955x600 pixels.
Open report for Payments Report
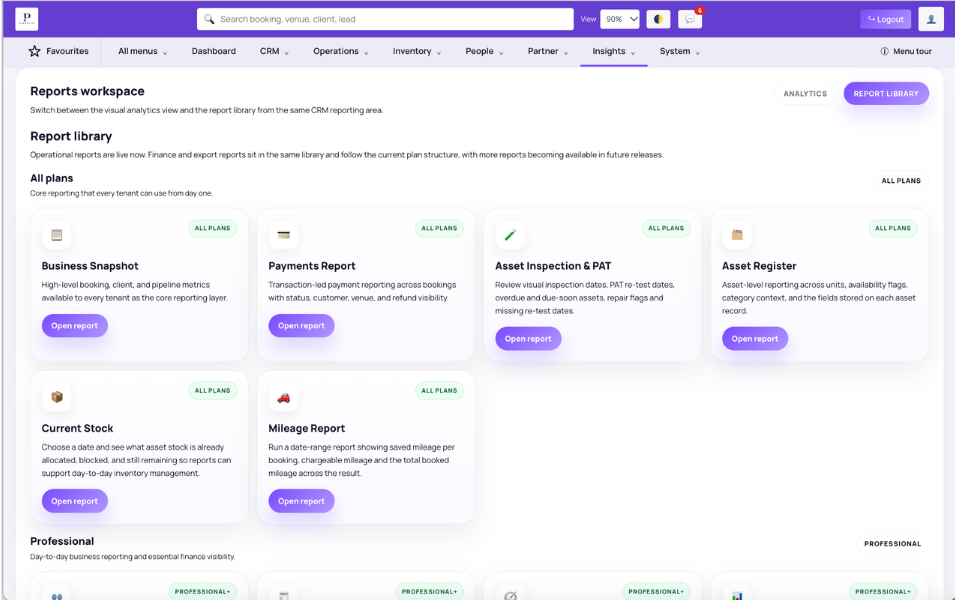point(301,325)
